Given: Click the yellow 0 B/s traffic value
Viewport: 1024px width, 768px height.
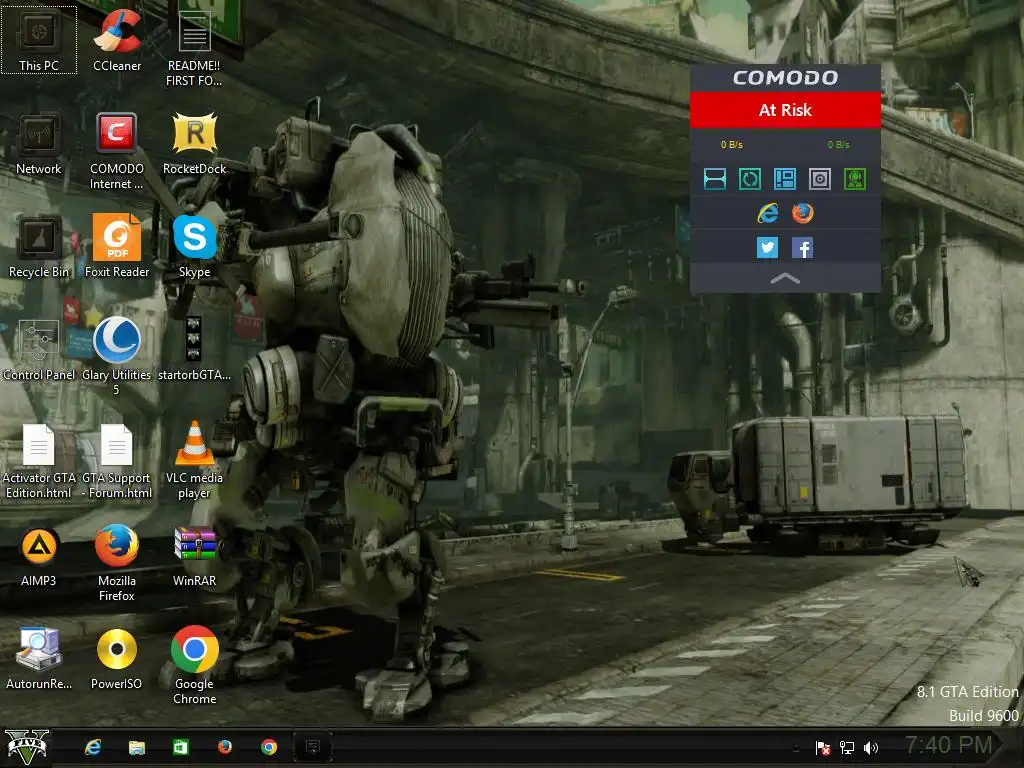Looking at the screenshot, I should (731, 144).
